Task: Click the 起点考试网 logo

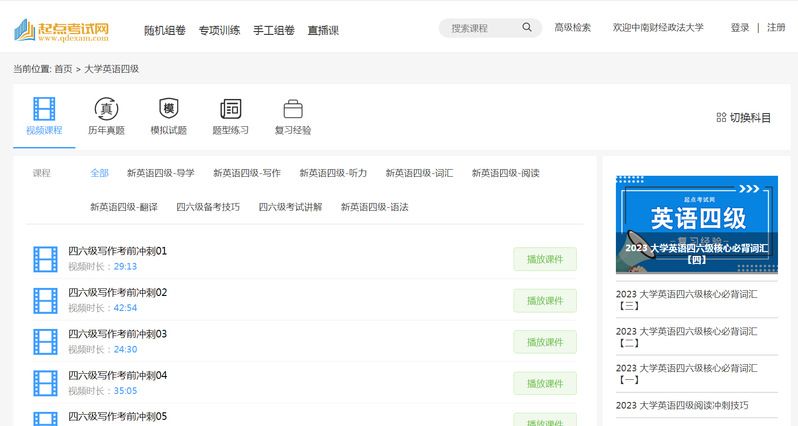Action: (x=62, y=30)
